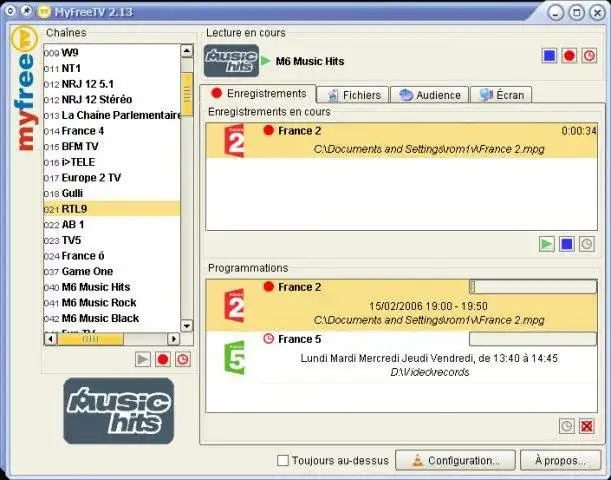This screenshot has height=480, width=611.
Task: Open the Fichiers tab
Action: coord(353,95)
